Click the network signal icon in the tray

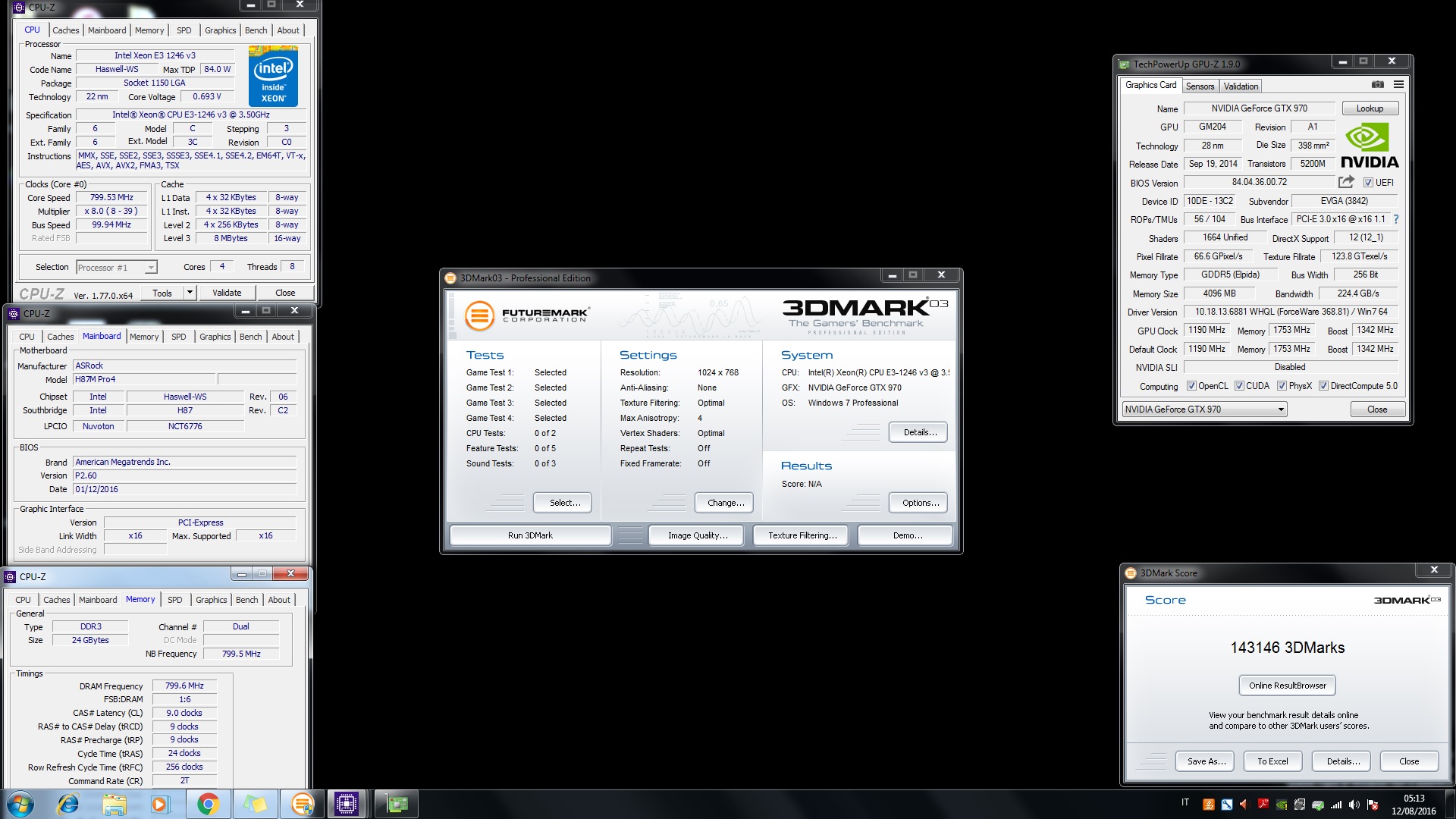tap(1335, 805)
